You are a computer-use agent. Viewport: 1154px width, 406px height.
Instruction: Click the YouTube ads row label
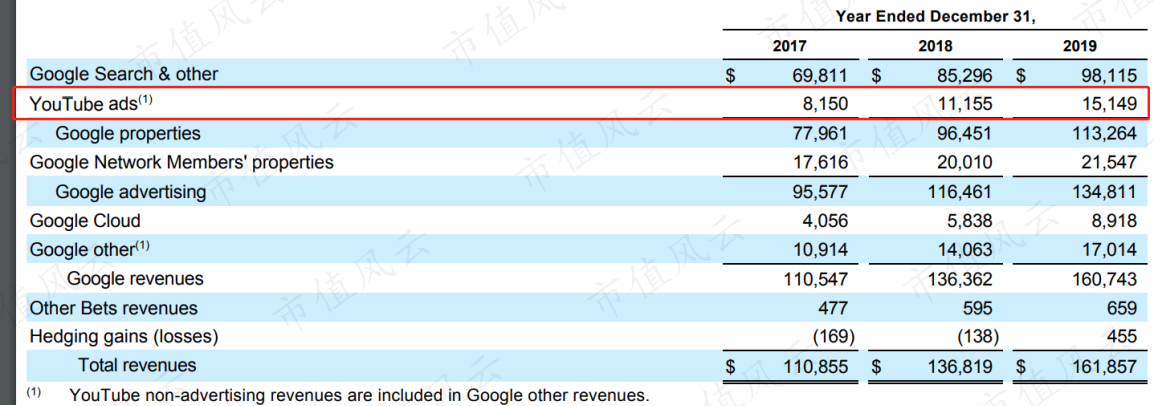click(91, 104)
